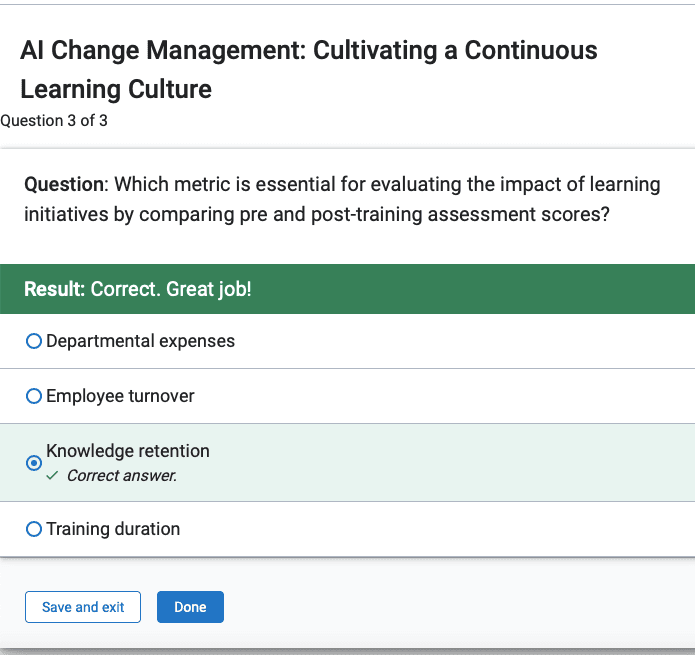Image resolution: width=695 pixels, height=655 pixels.
Task: Click the 'Knowledge retention' answer text
Action: pos(128,451)
